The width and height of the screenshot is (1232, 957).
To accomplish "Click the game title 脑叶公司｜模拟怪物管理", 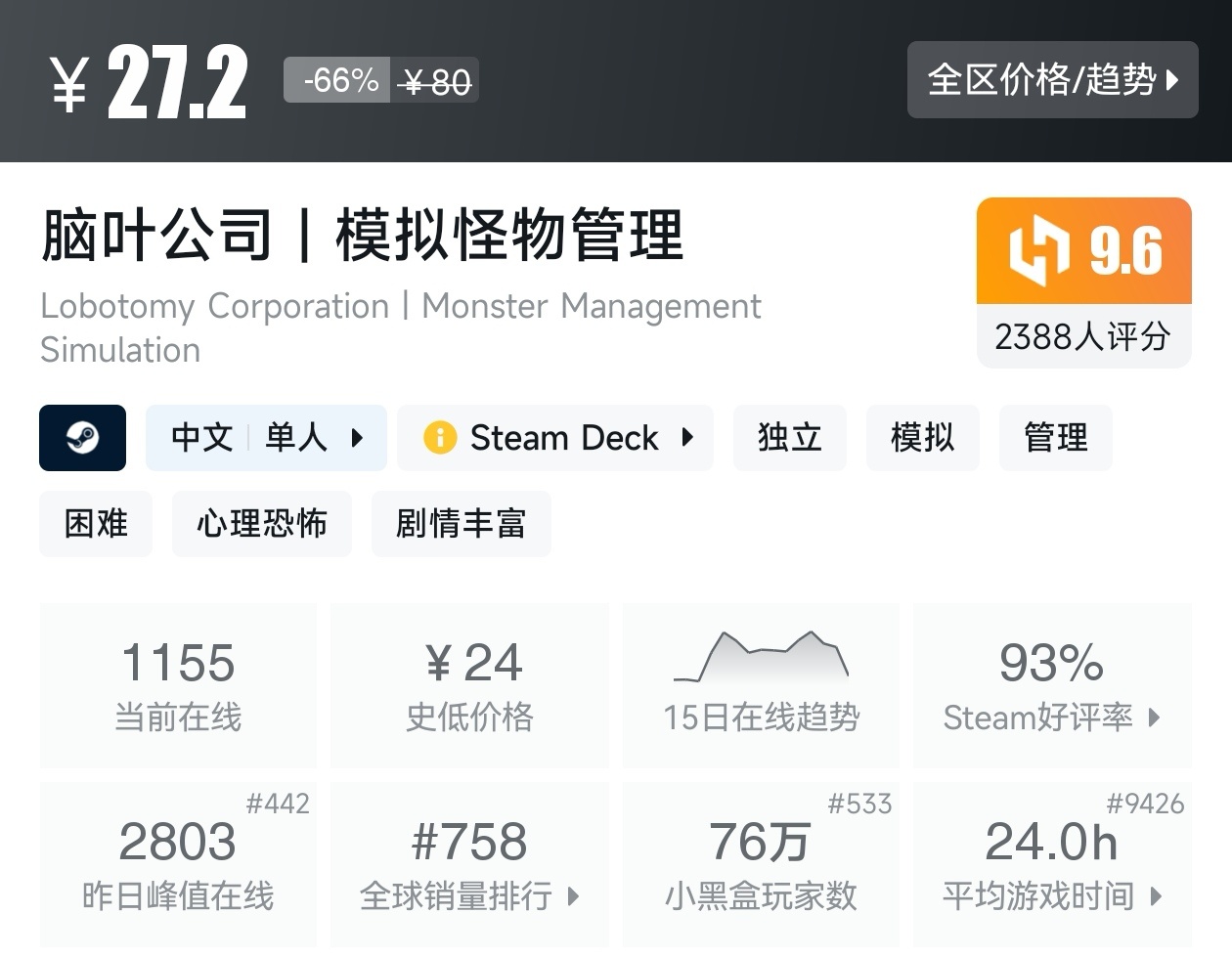I will [363, 236].
